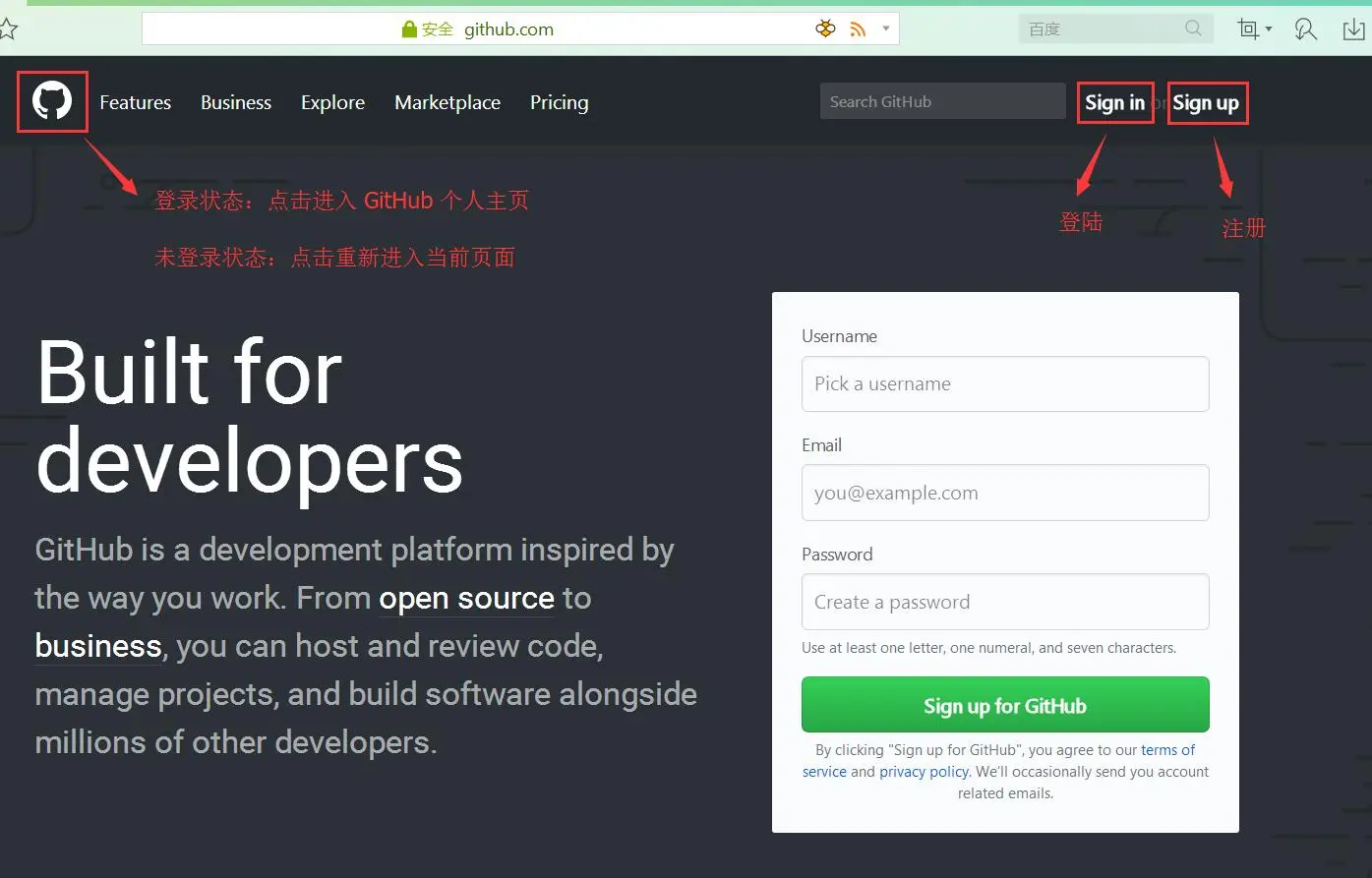Click the Create a password field

tap(1005, 602)
